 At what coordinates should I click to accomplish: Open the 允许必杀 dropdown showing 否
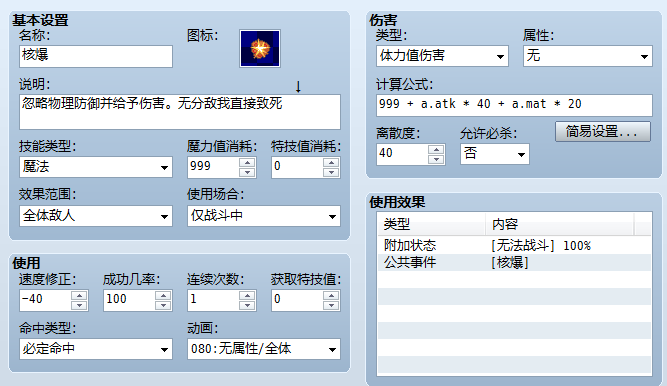[x=495, y=154]
